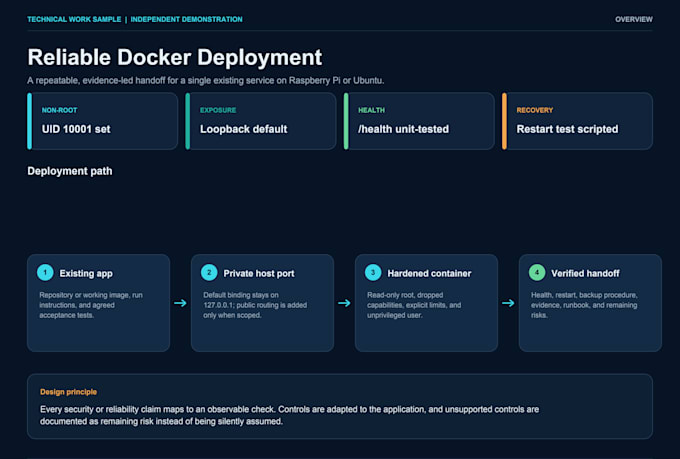The image size is (680, 459).
Task: Click the Existing app step title
Action: tap(86, 273)
